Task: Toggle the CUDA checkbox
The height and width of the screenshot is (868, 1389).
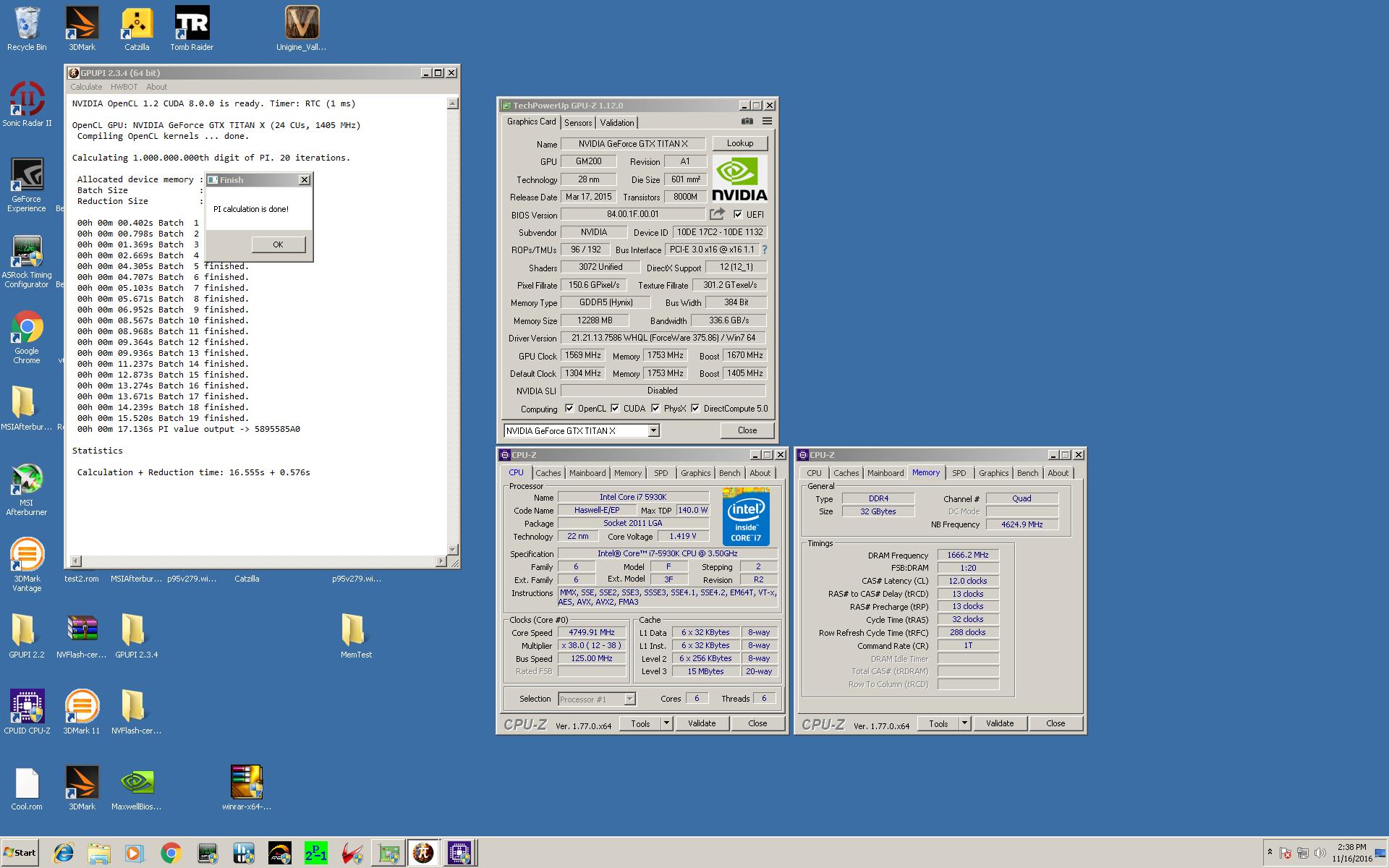Action: (x=615, y=409)
